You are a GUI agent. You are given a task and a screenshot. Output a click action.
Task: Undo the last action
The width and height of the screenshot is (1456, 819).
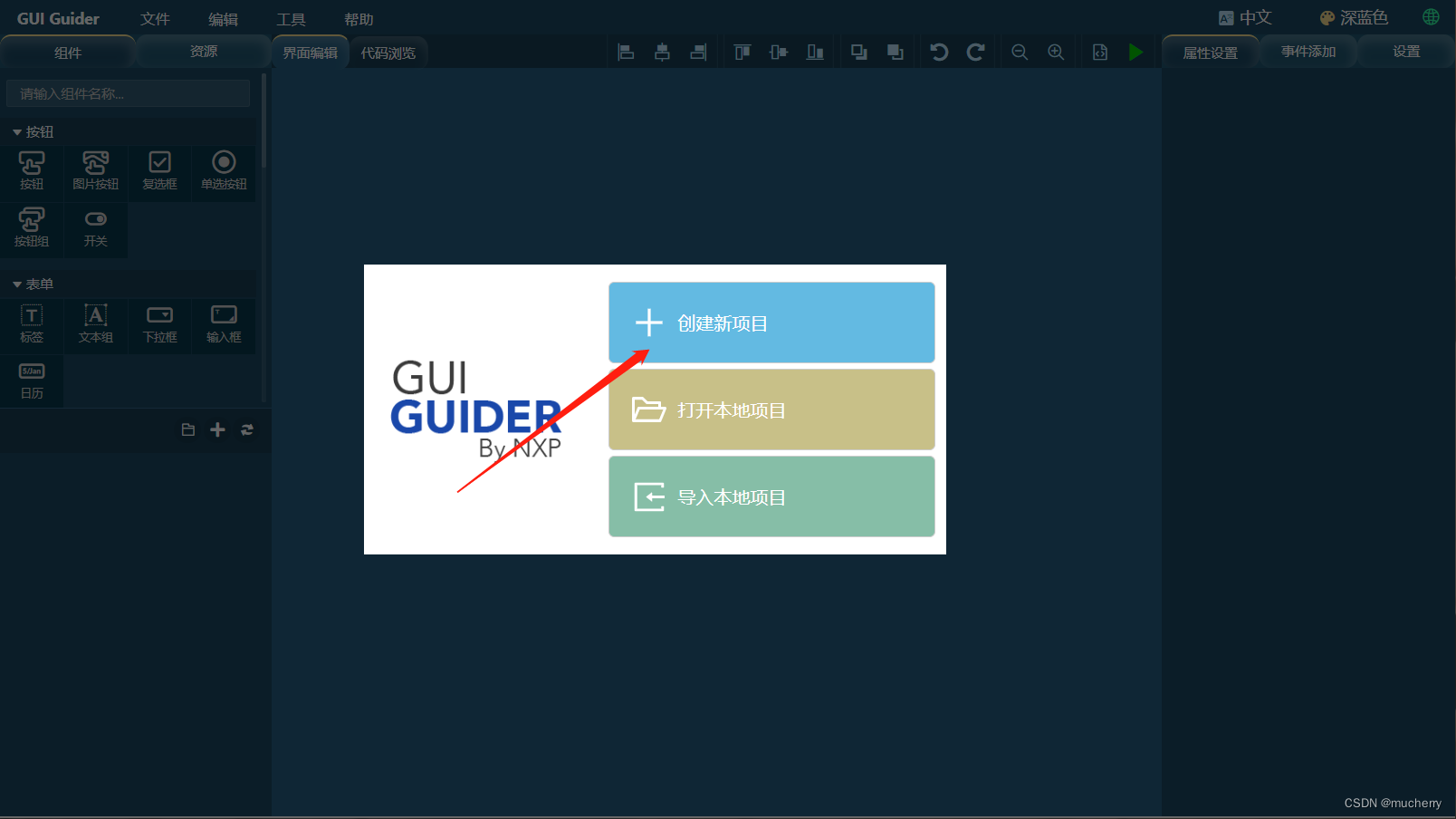(x=939, y=53)
